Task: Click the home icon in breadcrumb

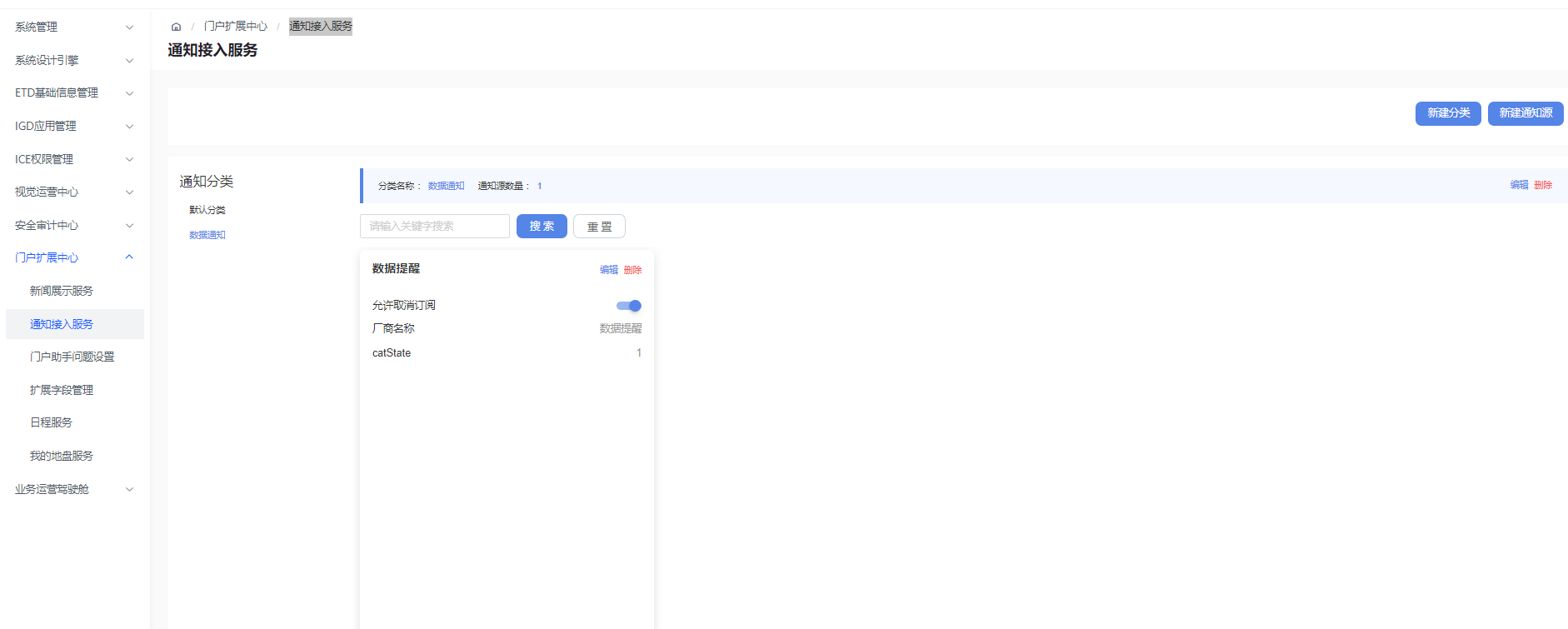Action: click(x=176, y=27)
